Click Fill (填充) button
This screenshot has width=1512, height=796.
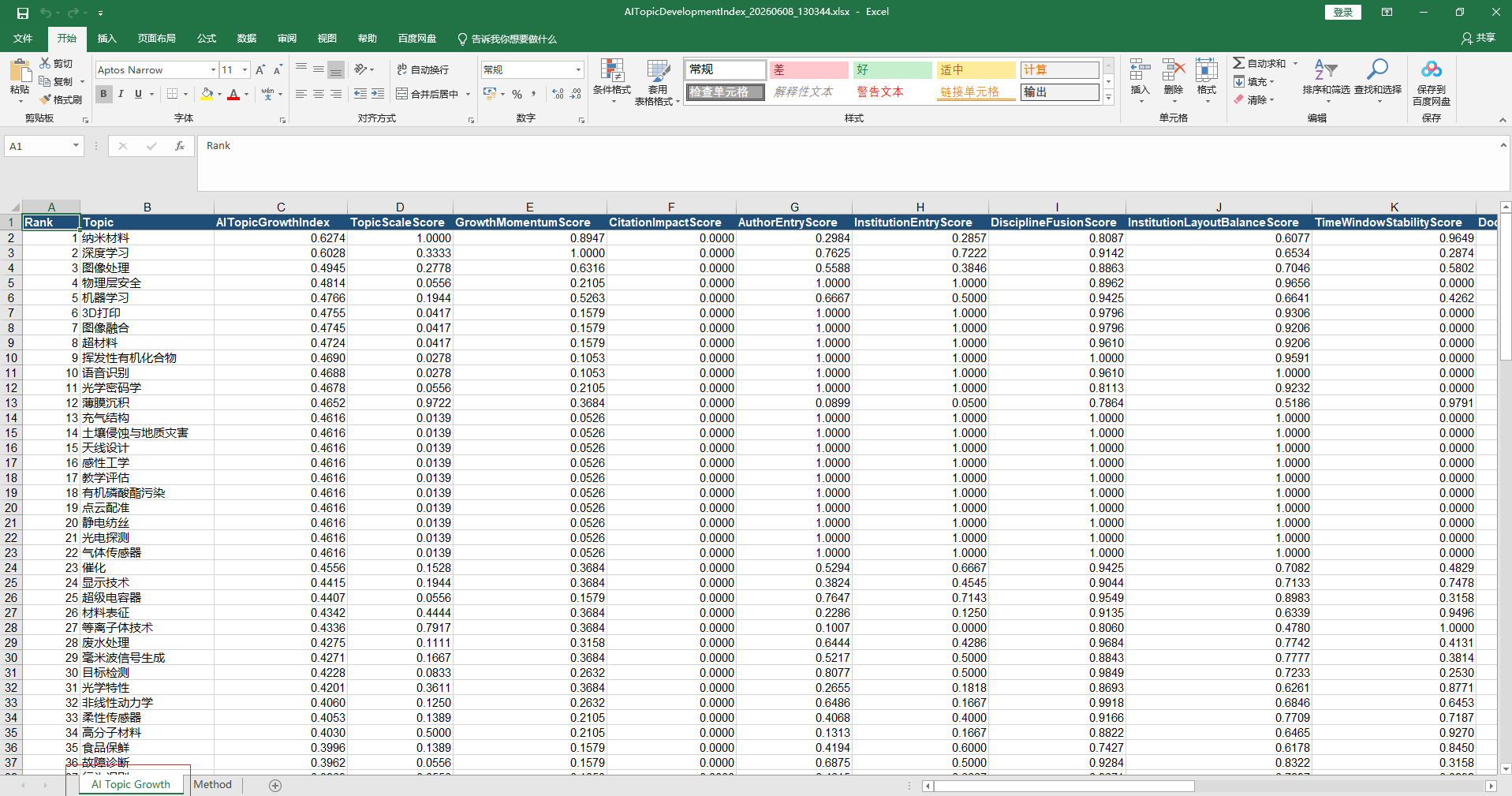1255,81
